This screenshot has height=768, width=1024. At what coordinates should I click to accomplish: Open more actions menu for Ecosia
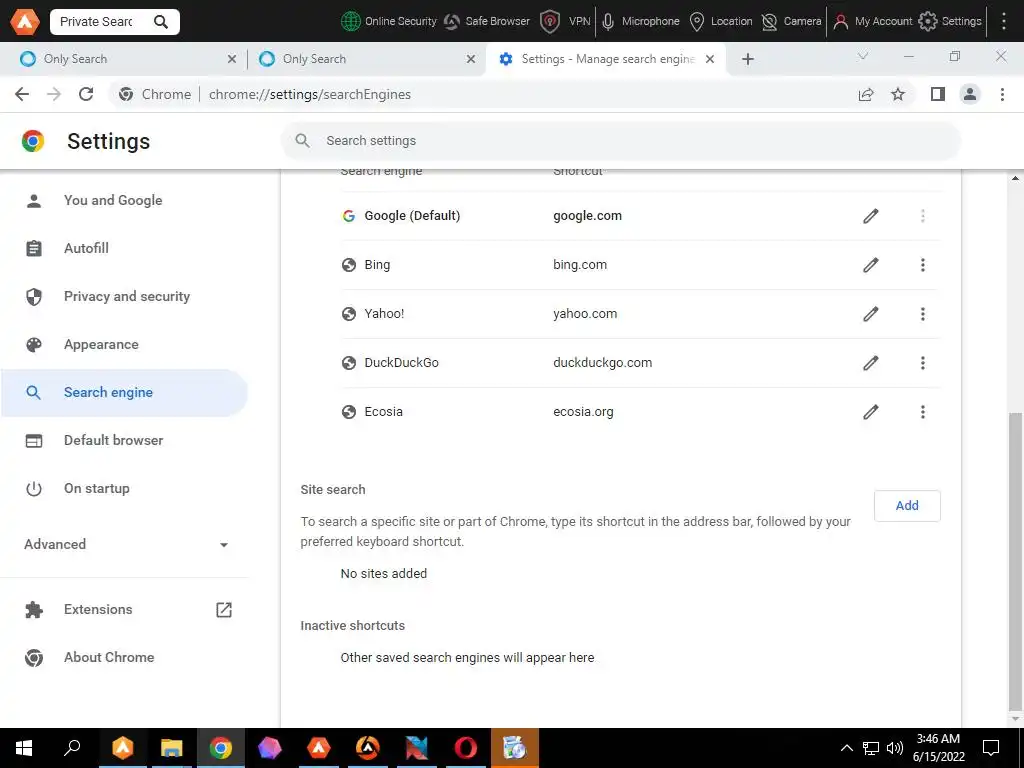coord(923,412)
